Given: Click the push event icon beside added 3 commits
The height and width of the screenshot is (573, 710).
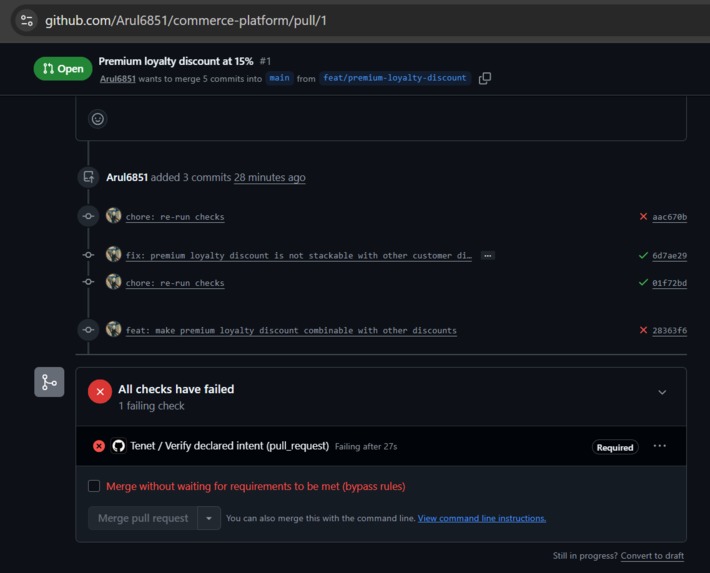Looking at the screenshot, I should point(88,177).
